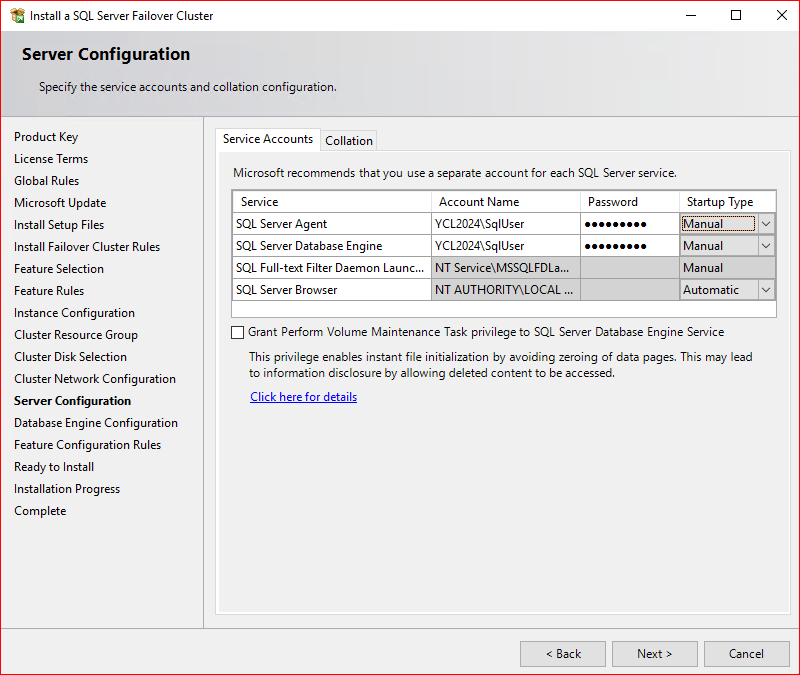Click Cluster Disk Selection step

[70, 357]
